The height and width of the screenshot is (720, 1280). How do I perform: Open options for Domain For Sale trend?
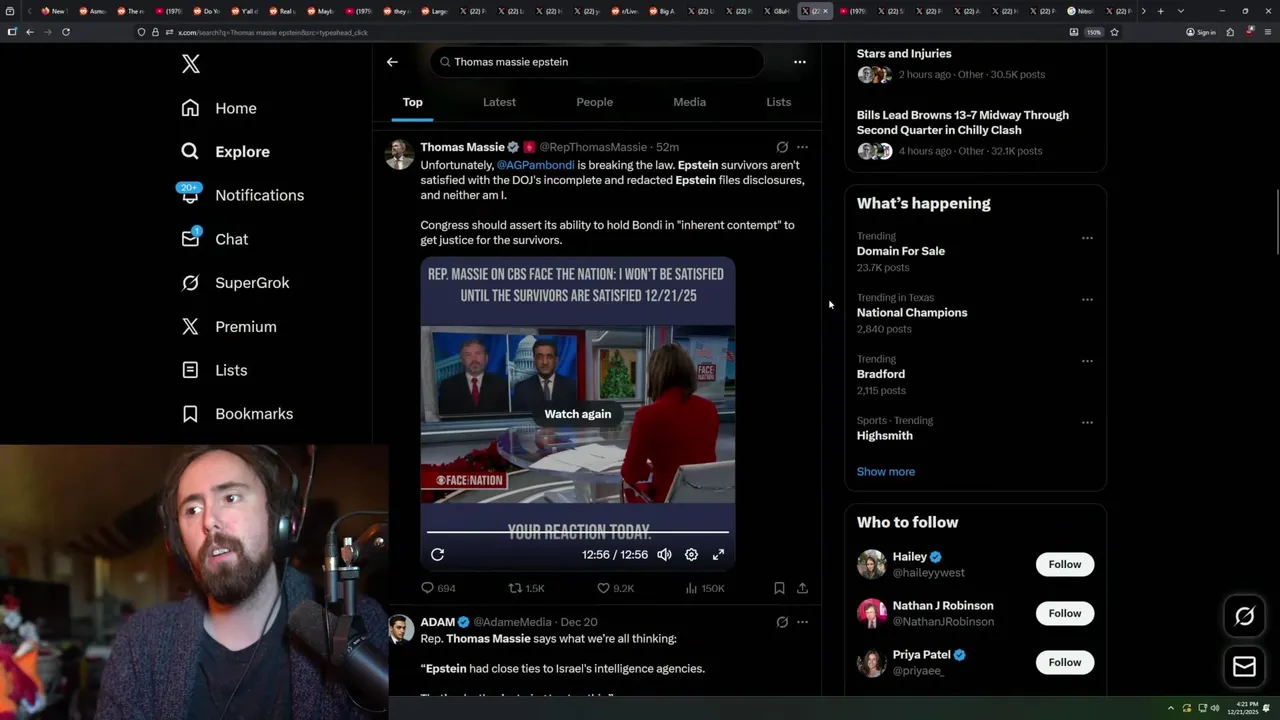(1087, 238)
